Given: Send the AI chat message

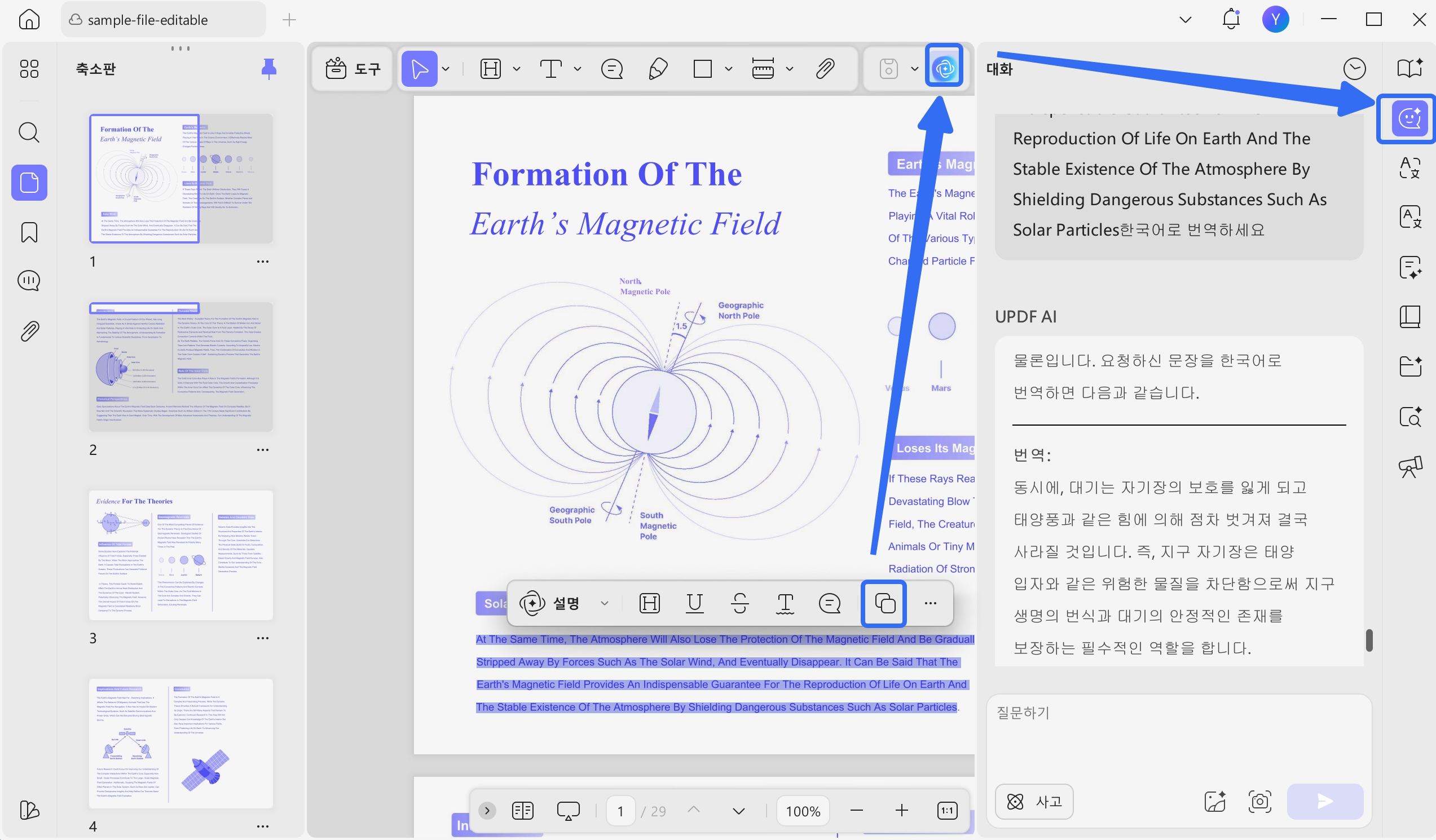Looking at the screenshot, I should [1325, 801].
